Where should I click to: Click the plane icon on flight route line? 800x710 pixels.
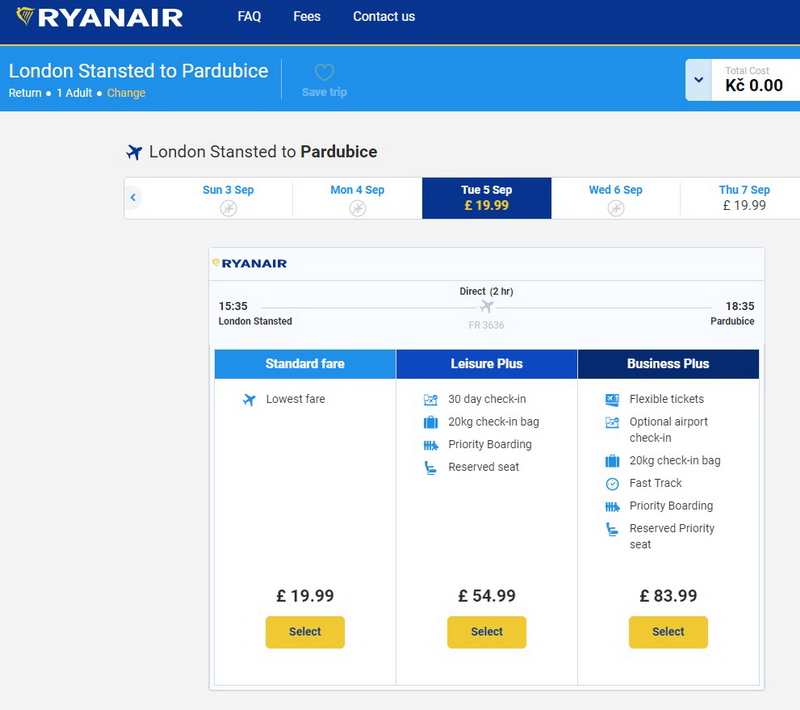click(487, 307)
